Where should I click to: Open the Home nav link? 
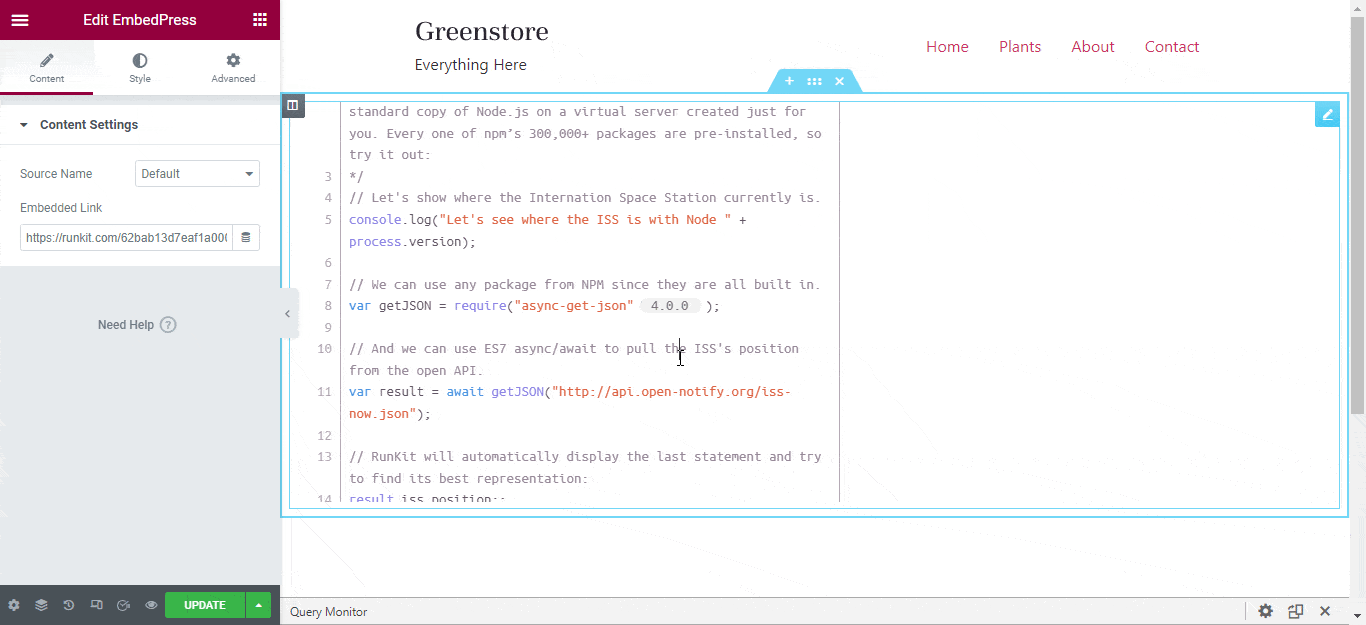click(x=947, y=47)
